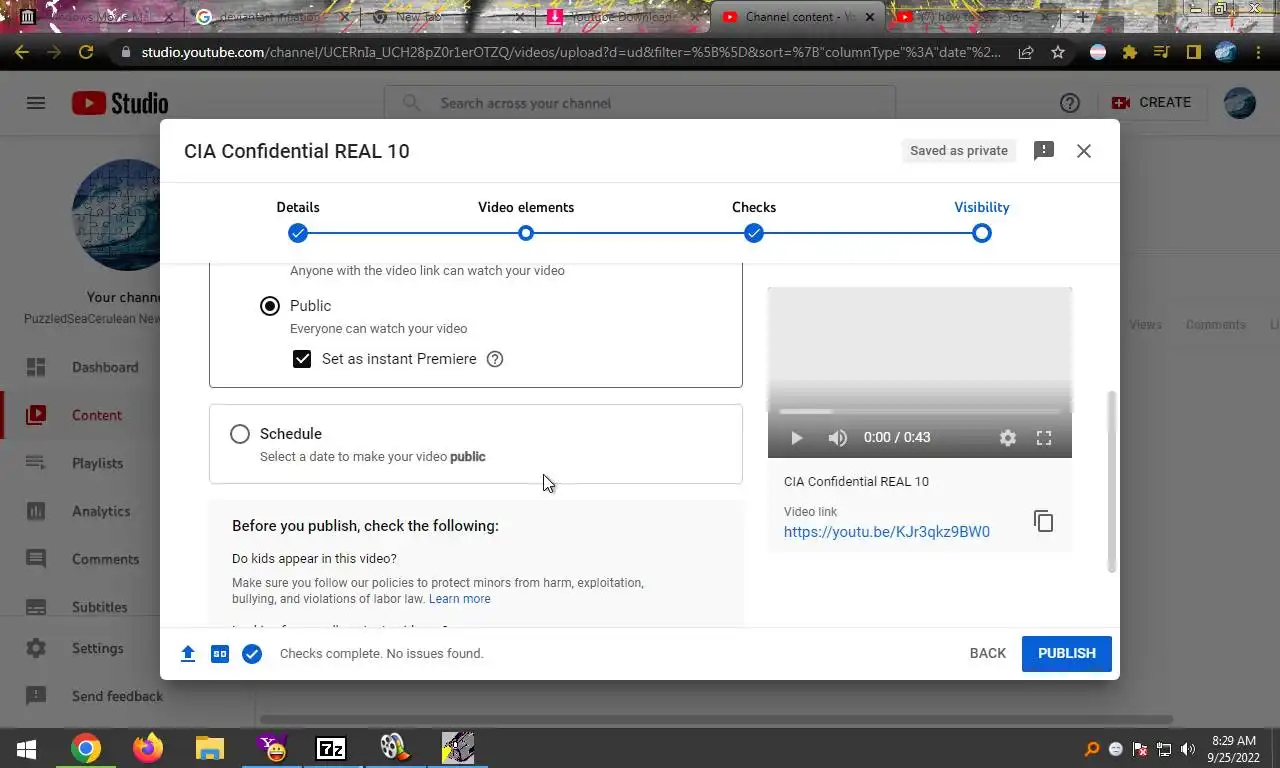Click the browser back arrow

[x=22, y=53]
